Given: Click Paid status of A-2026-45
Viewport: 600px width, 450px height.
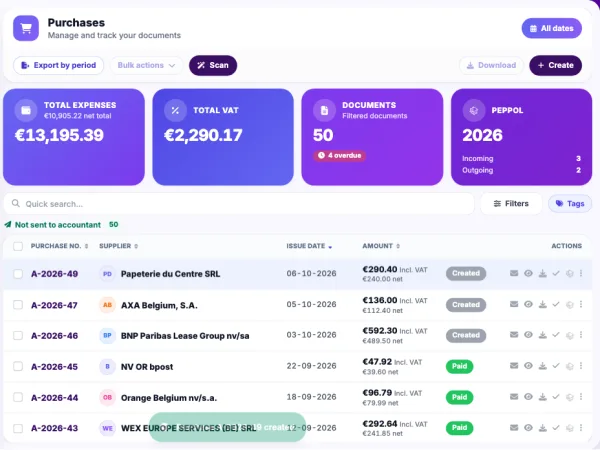Looking at the screenshot, I should click(459, 366).
